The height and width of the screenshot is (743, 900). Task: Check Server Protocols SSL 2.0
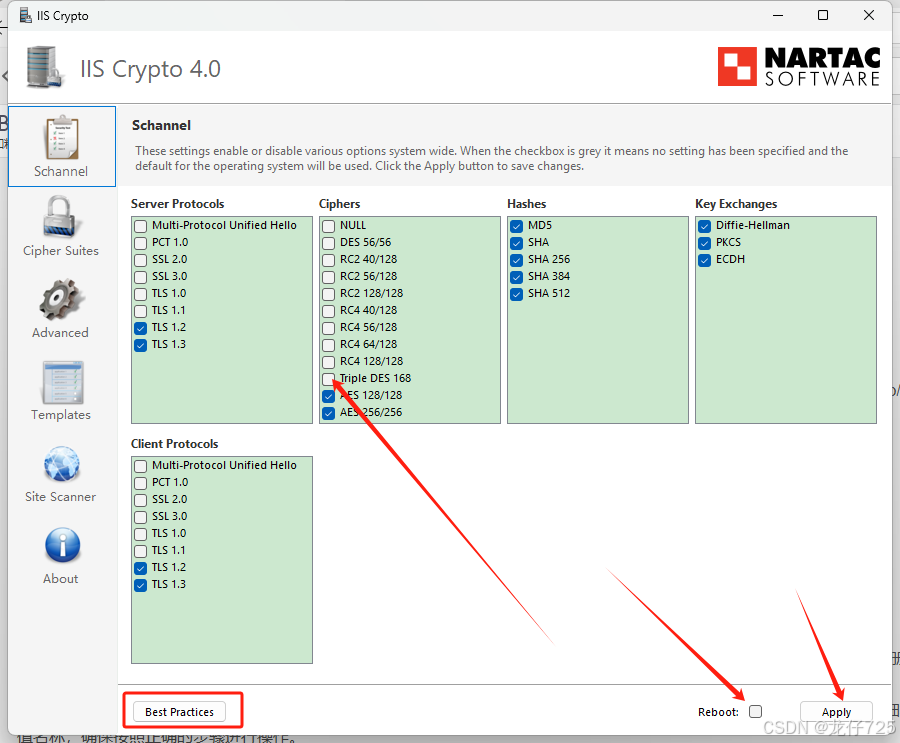coord(141,260)
